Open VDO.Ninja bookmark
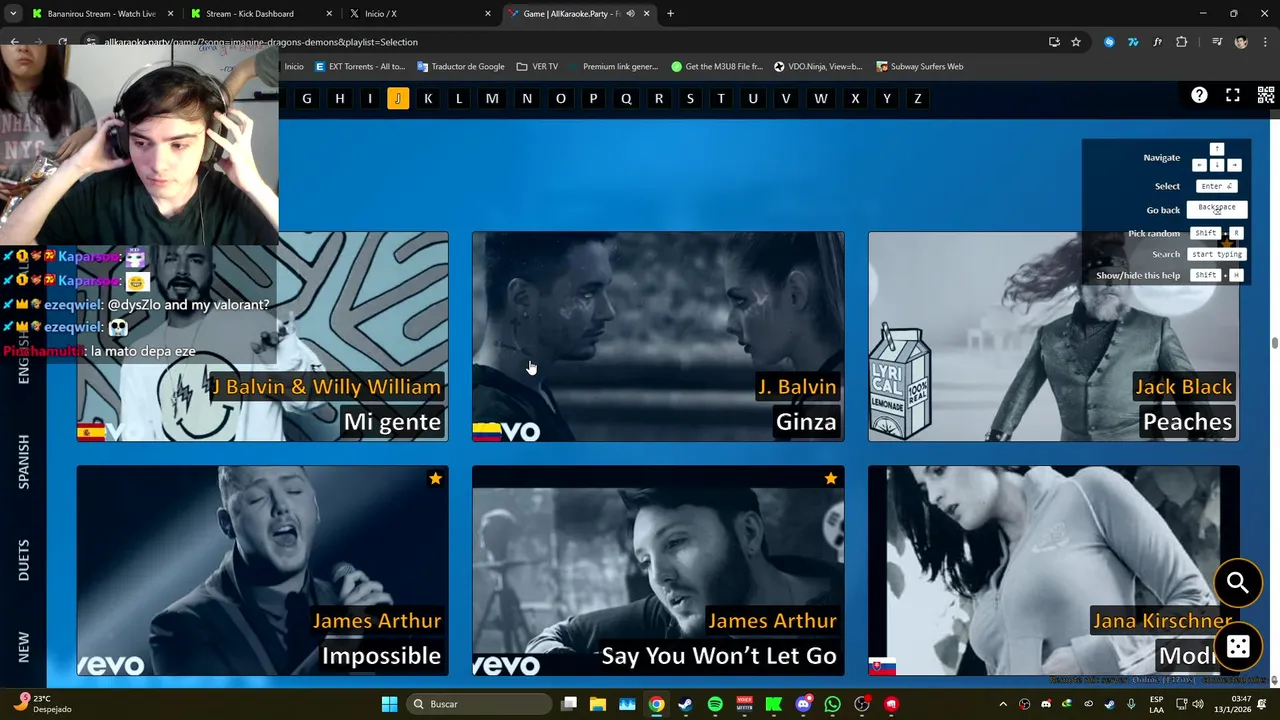1280x720 pixels. pyautogui.click(x=818, y=67)
